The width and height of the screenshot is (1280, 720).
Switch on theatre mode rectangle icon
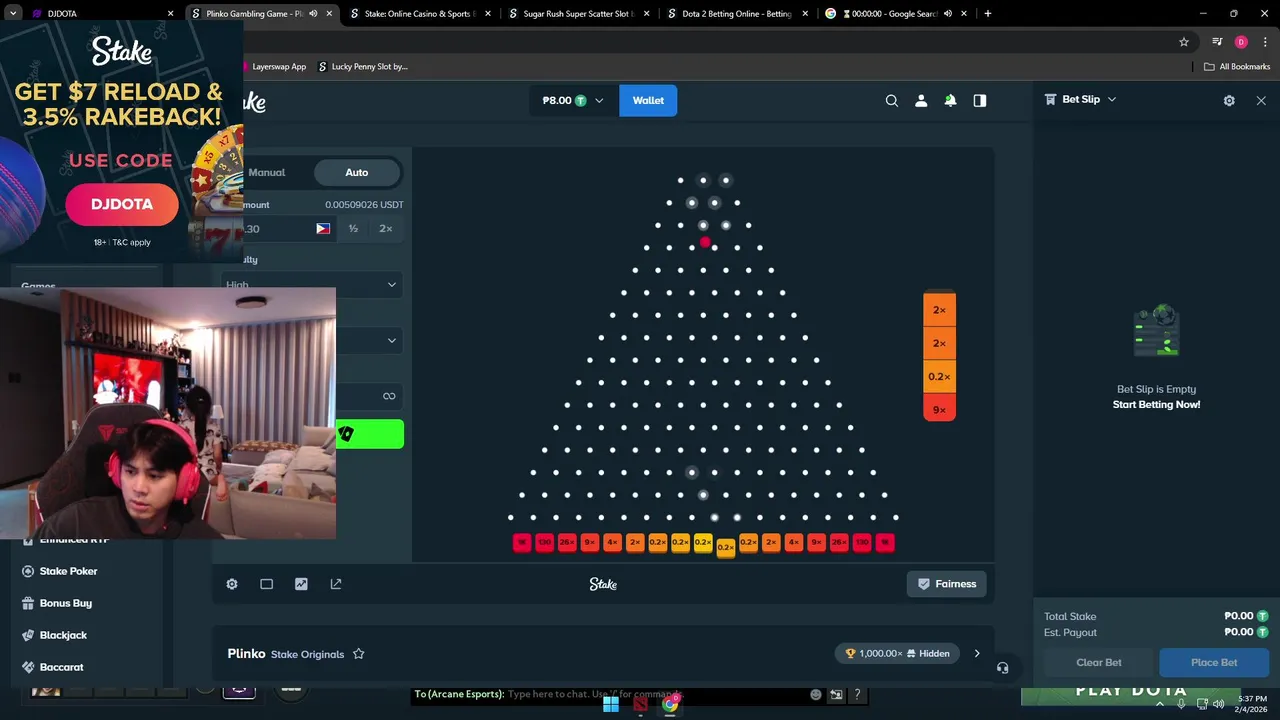click(x=266, y=584)
